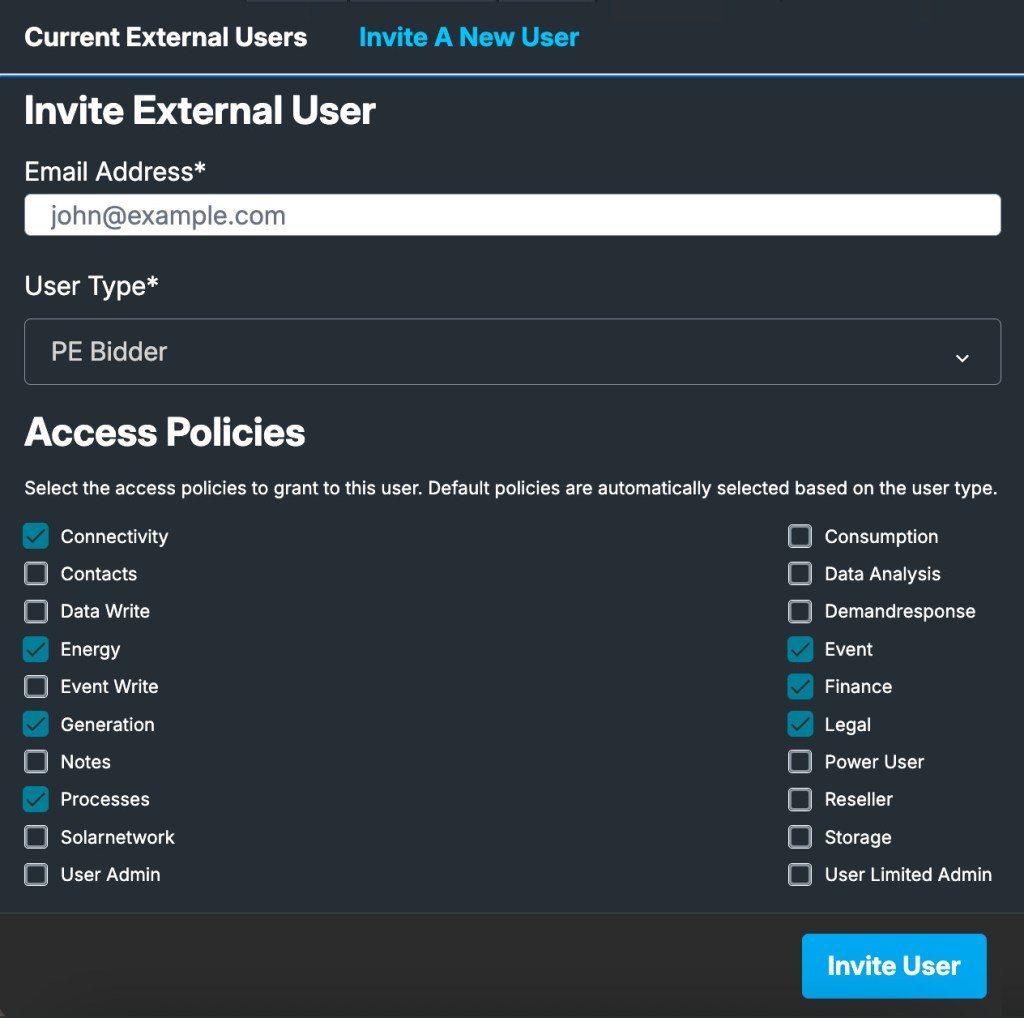1024x1018 pixels.
Task: Click the Email Address input field
Action: 512,215
